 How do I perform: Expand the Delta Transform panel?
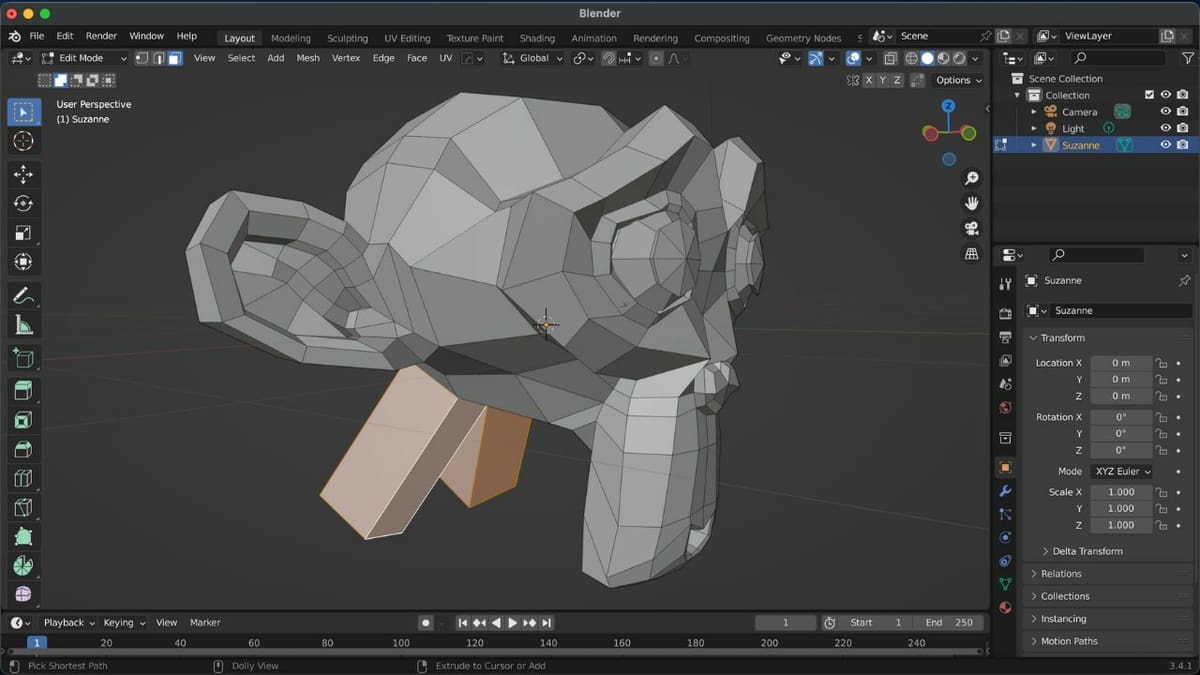click(1087, 551)
